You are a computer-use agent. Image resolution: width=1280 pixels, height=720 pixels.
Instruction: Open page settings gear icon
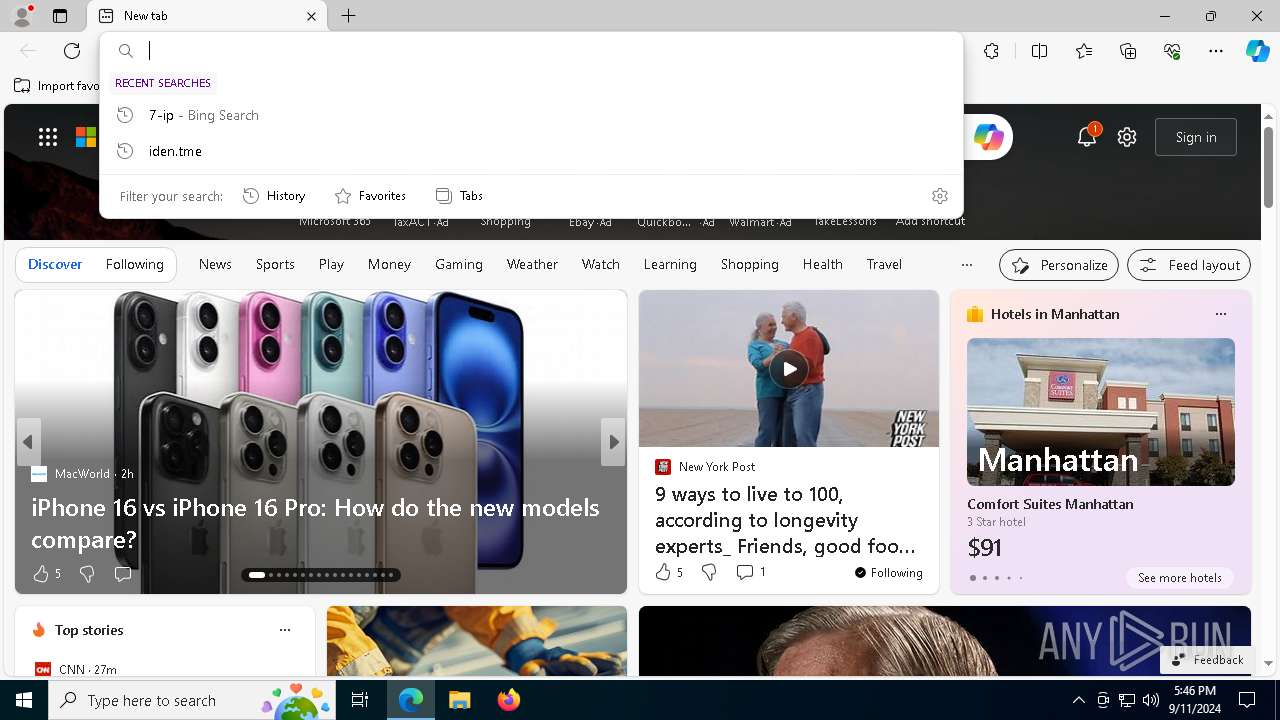click(x=1127, y=137)
